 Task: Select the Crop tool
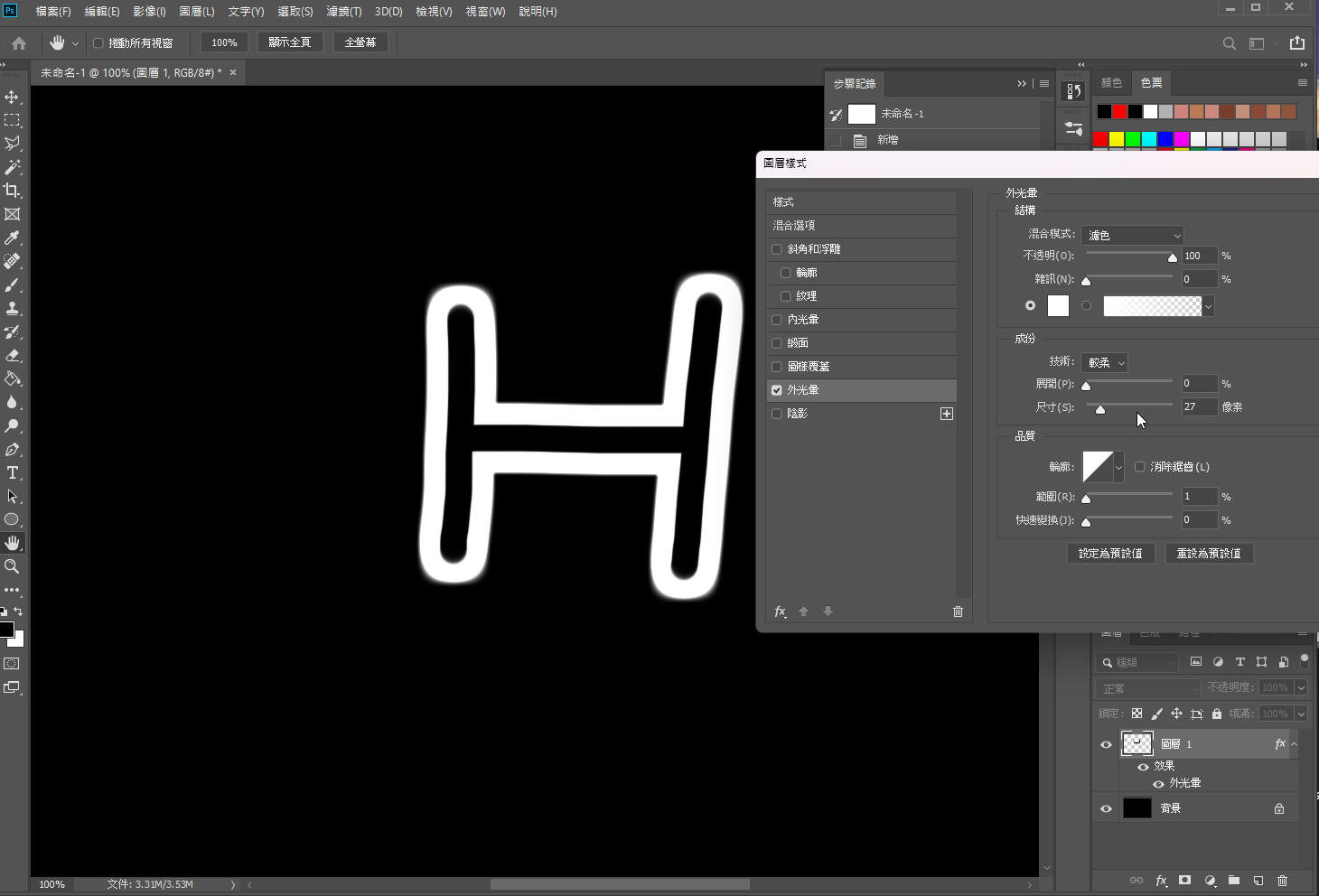12,191
